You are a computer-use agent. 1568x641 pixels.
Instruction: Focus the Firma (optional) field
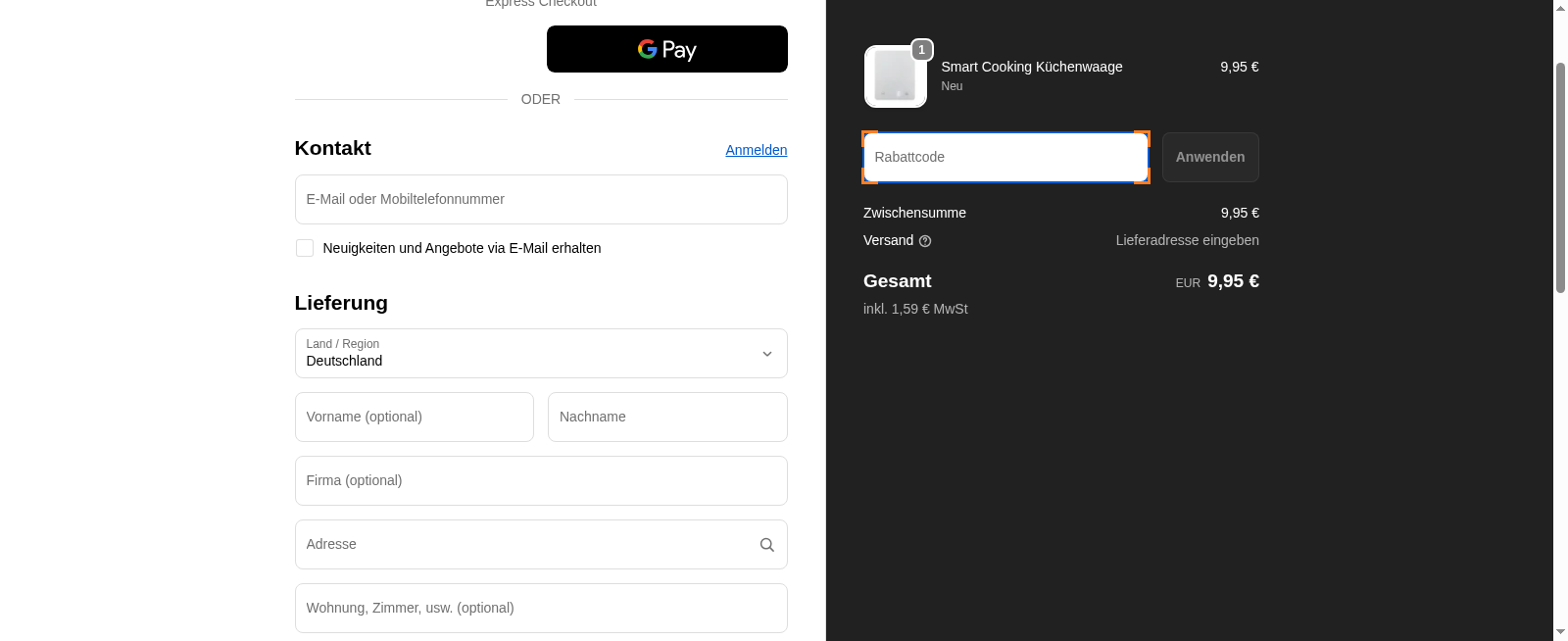pos(541,480)
